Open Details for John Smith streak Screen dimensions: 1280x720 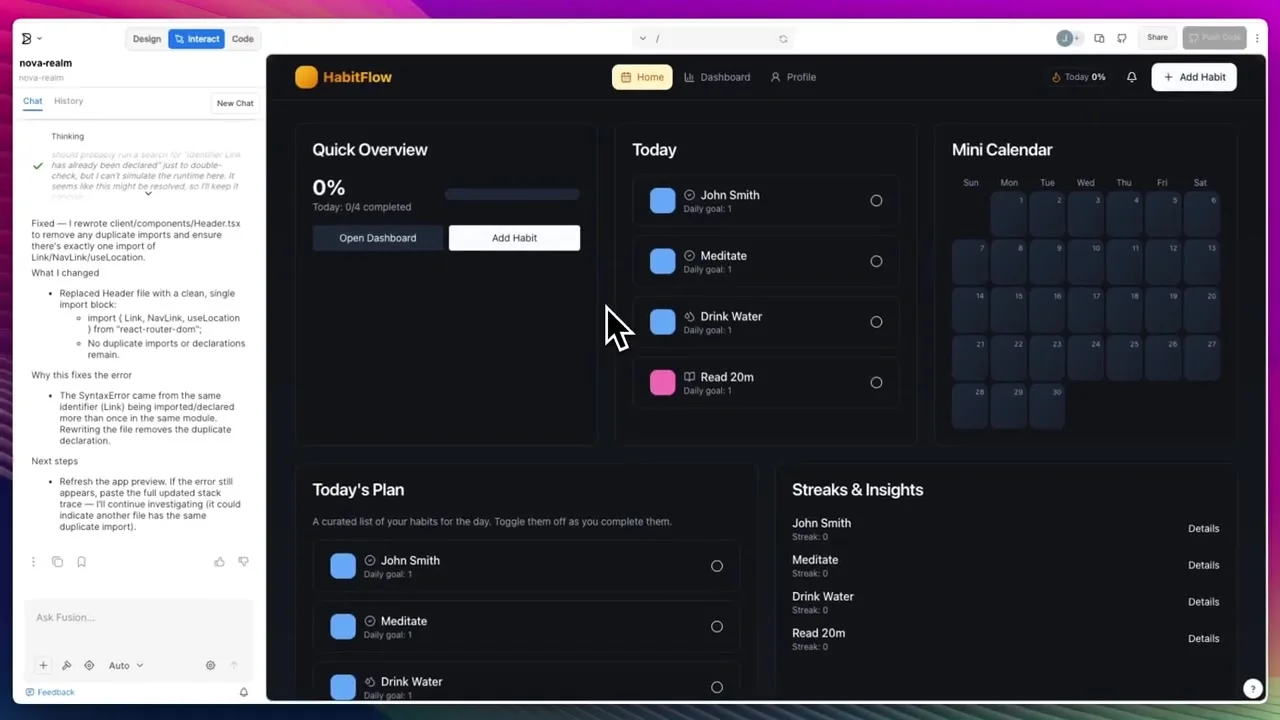(x=1203, y=528)
